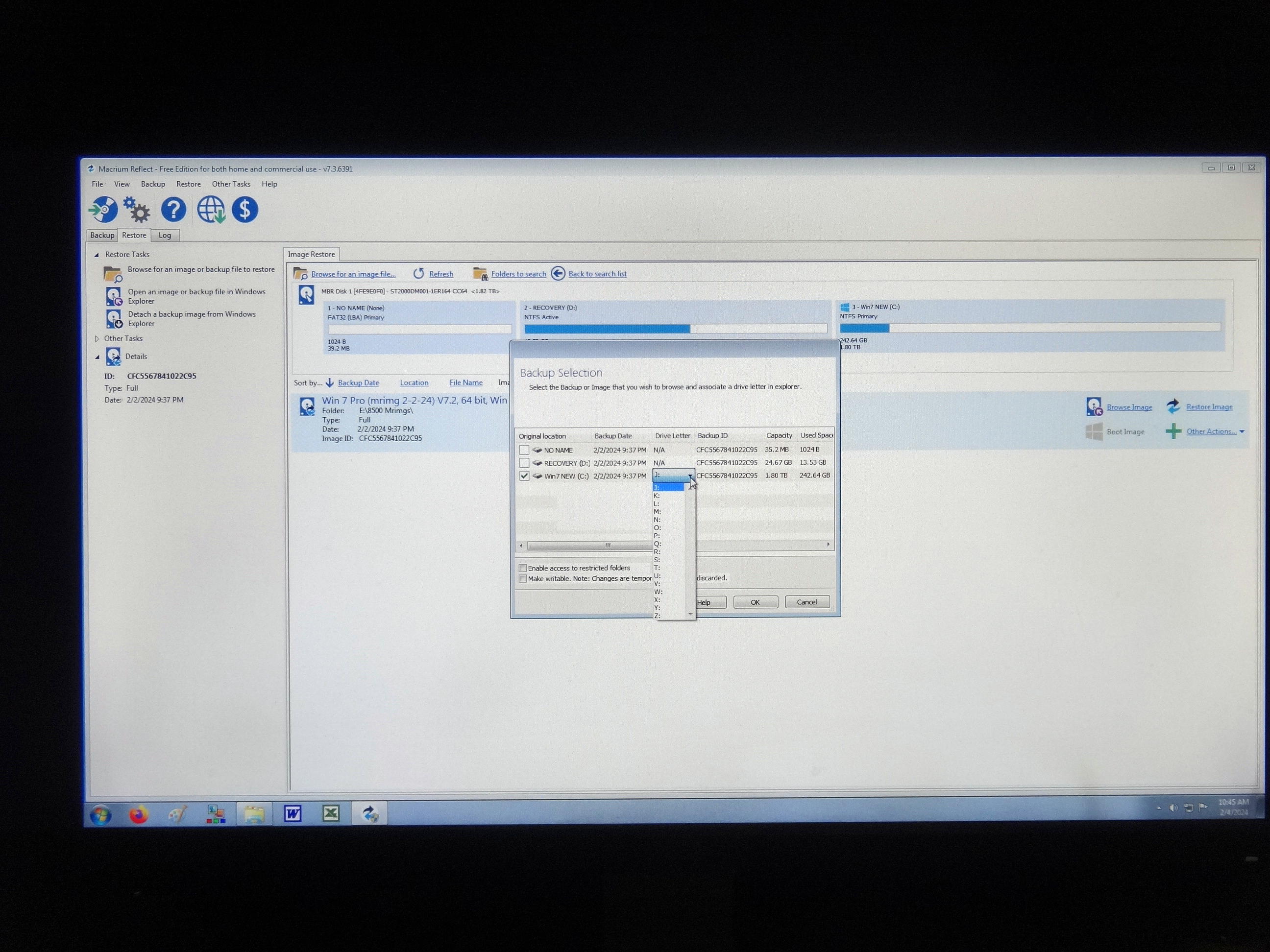Open the Help menu

[x=269, y=184]
